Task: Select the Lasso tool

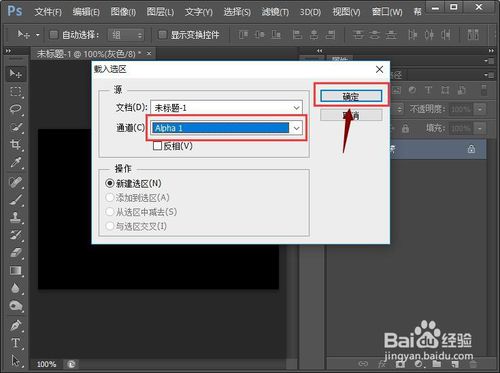Action: coord(15,109)
